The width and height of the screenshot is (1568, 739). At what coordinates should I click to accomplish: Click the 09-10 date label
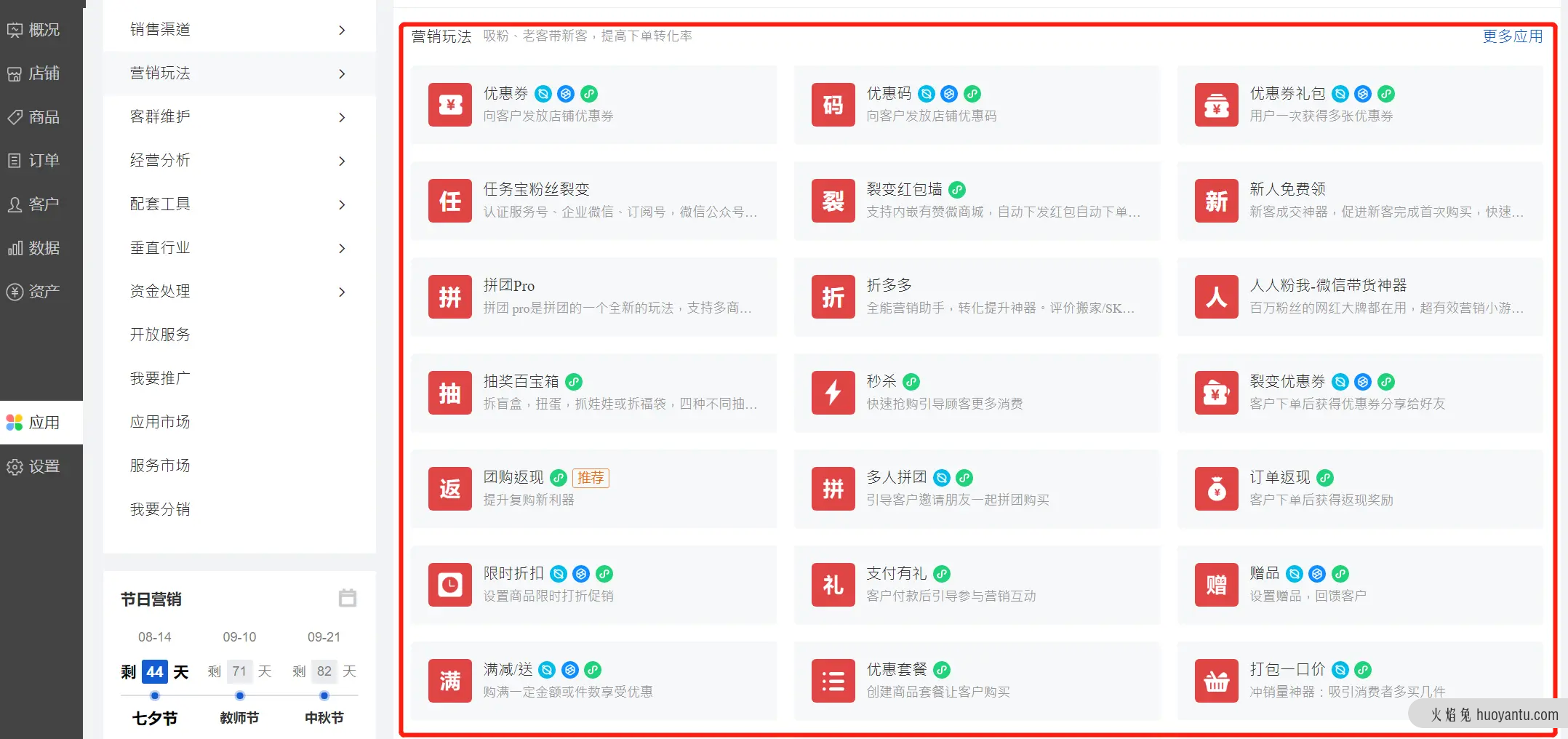click(239, 636)
